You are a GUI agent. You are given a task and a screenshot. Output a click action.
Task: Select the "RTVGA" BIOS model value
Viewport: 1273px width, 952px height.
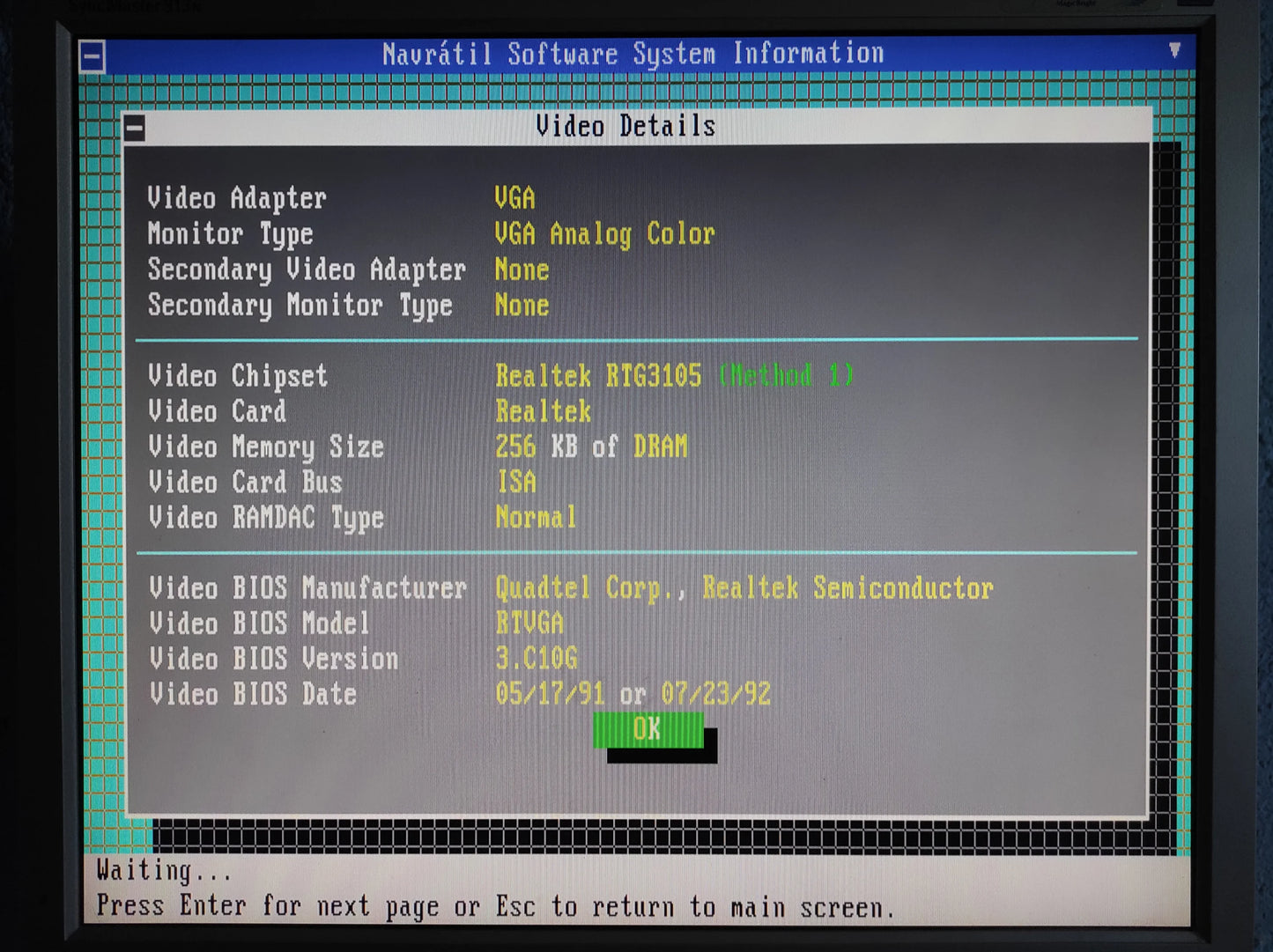point(529,624)
